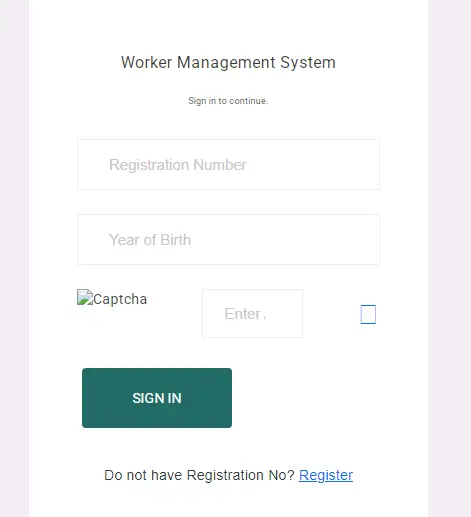Follow the underlined Register hyperlink
The width and height of the screenshot is (471, 517).
pos(326,475)
